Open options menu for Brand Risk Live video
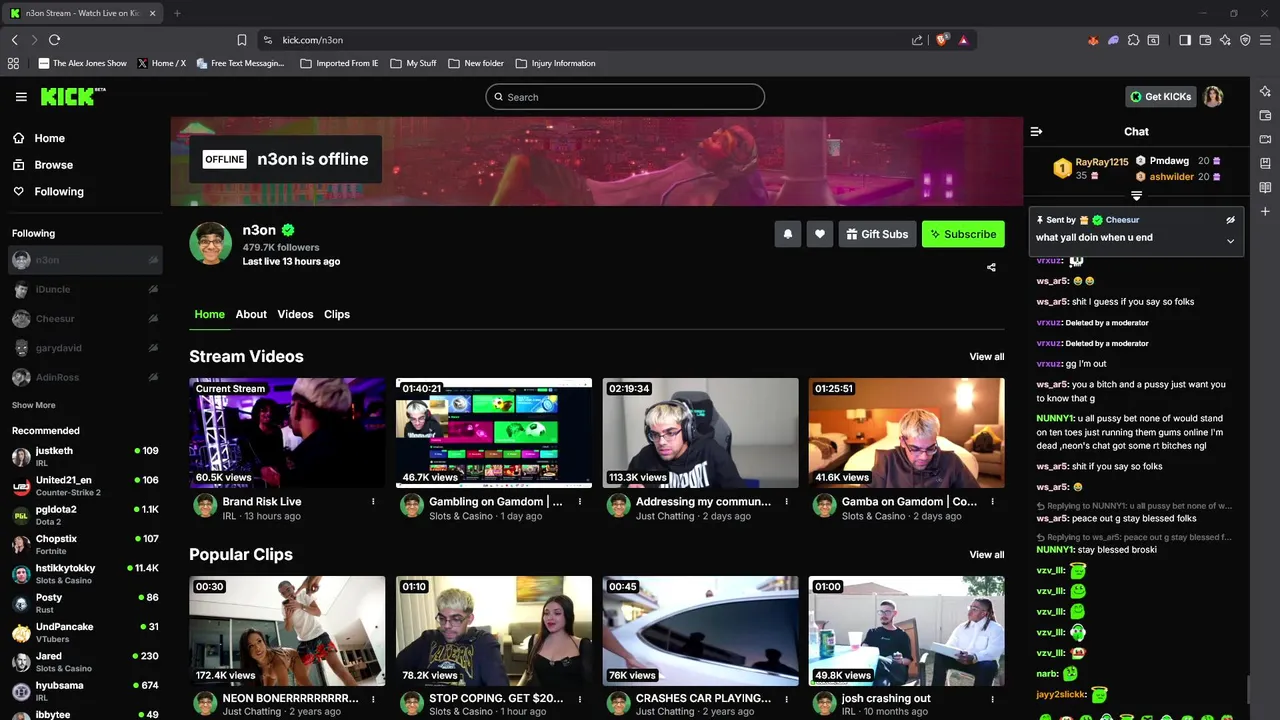 click(x=373, y=502)
